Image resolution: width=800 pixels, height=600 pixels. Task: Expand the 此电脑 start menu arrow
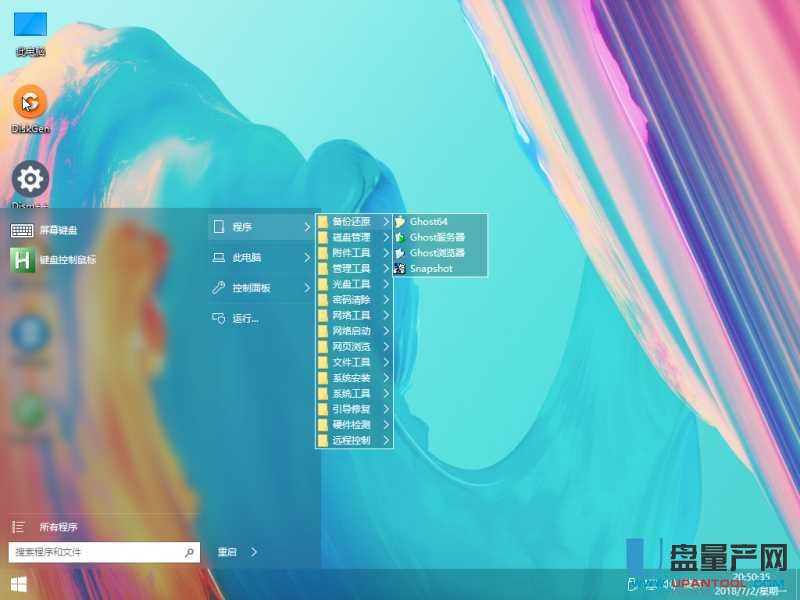click(x=306, y=258)
